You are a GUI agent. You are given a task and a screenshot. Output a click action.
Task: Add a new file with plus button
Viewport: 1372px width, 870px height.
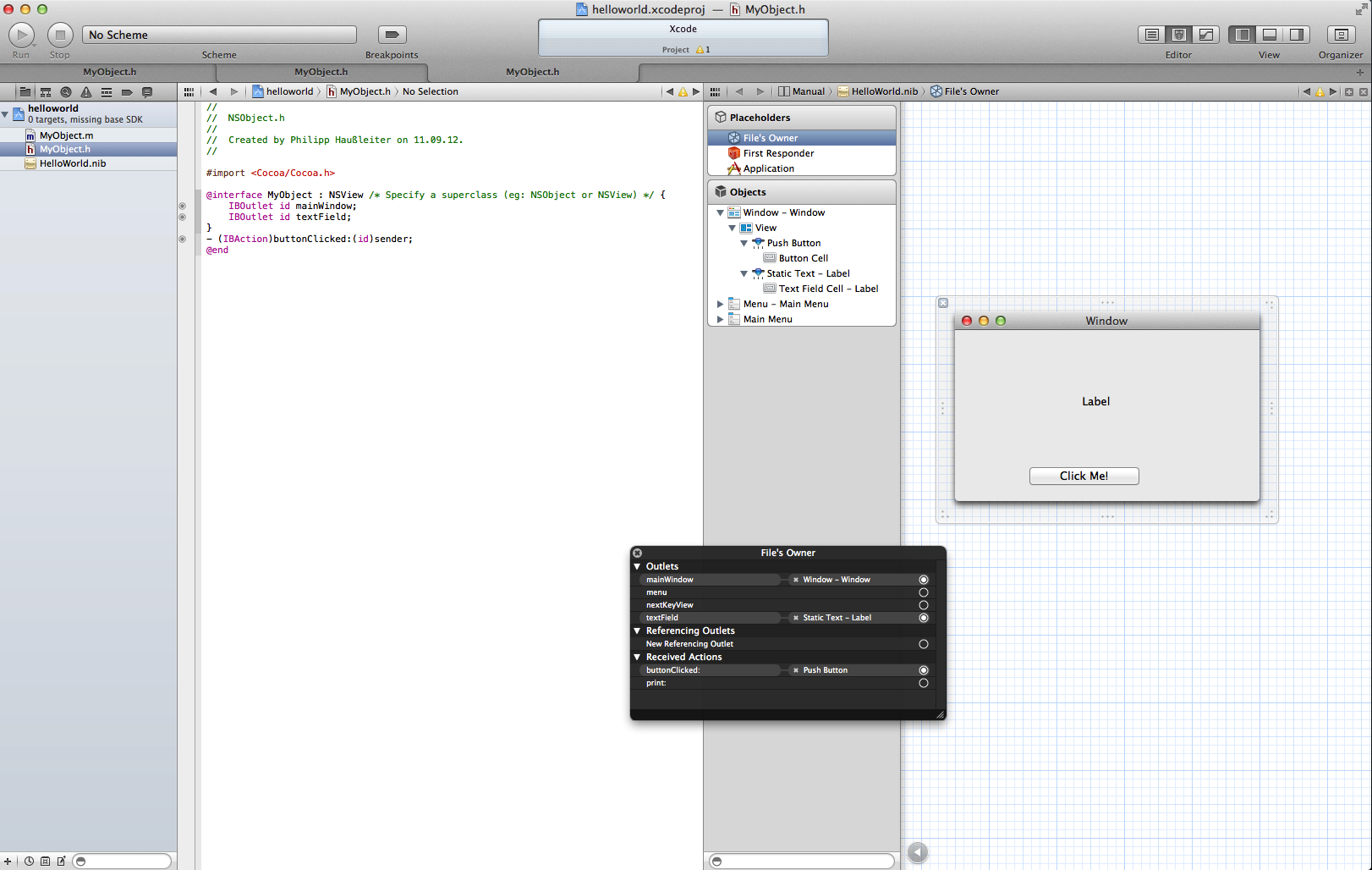[x=8, y=862]
